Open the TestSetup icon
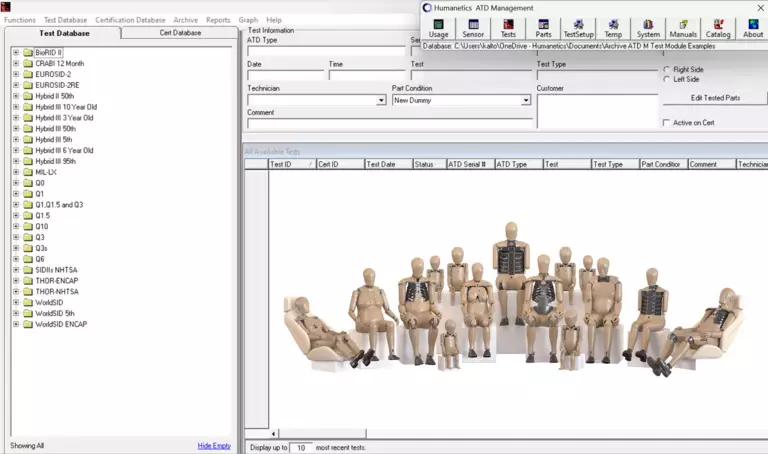 tap(578, 28)
